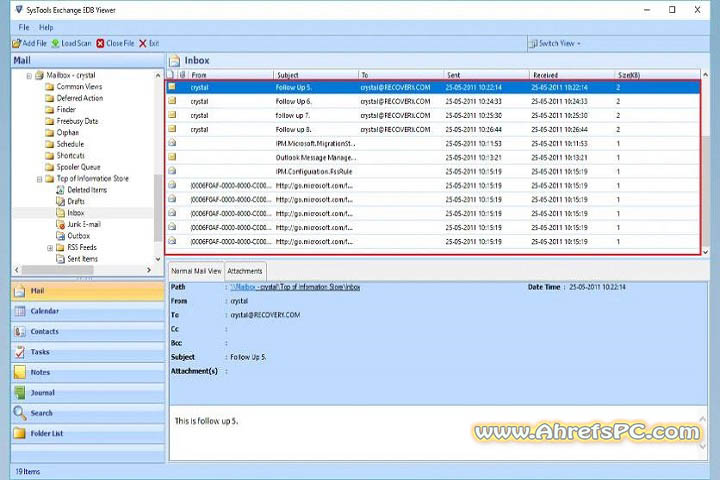Screen dimensions: 720x480
Task: Sort messages by Subject column header
Action: [316, 75]
